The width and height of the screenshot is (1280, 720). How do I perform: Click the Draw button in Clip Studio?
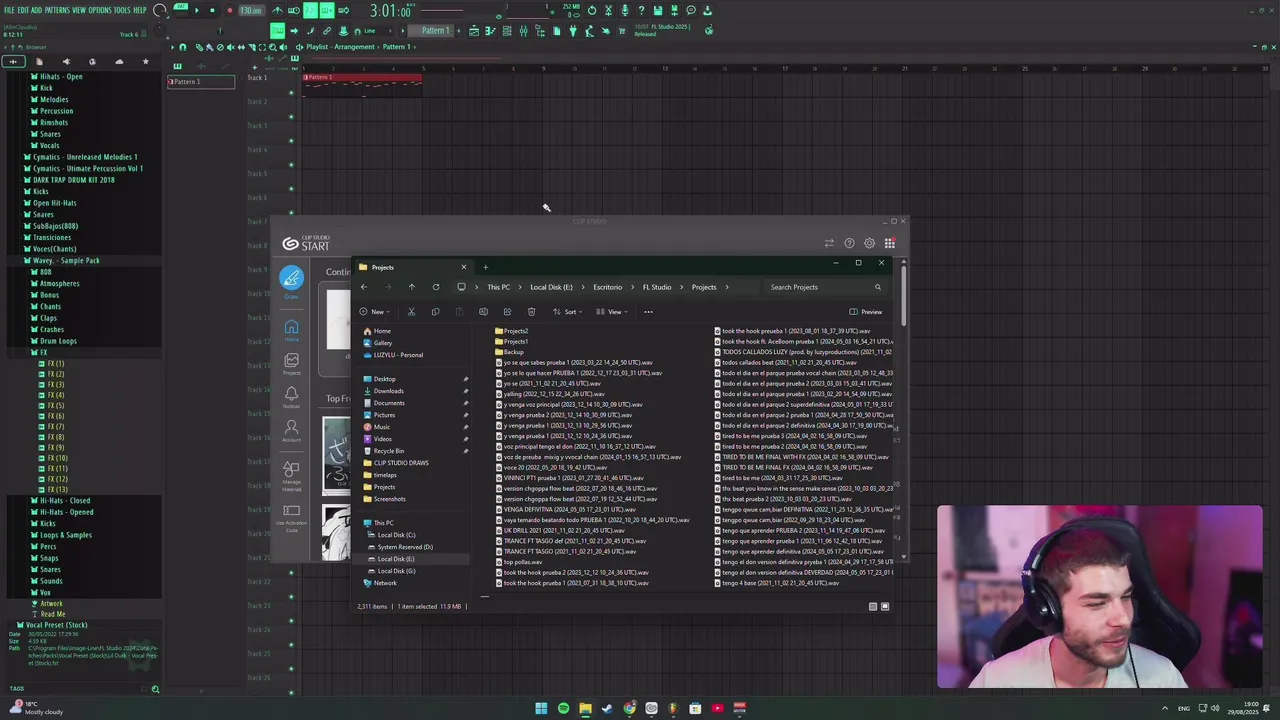(x=291, y=281)
